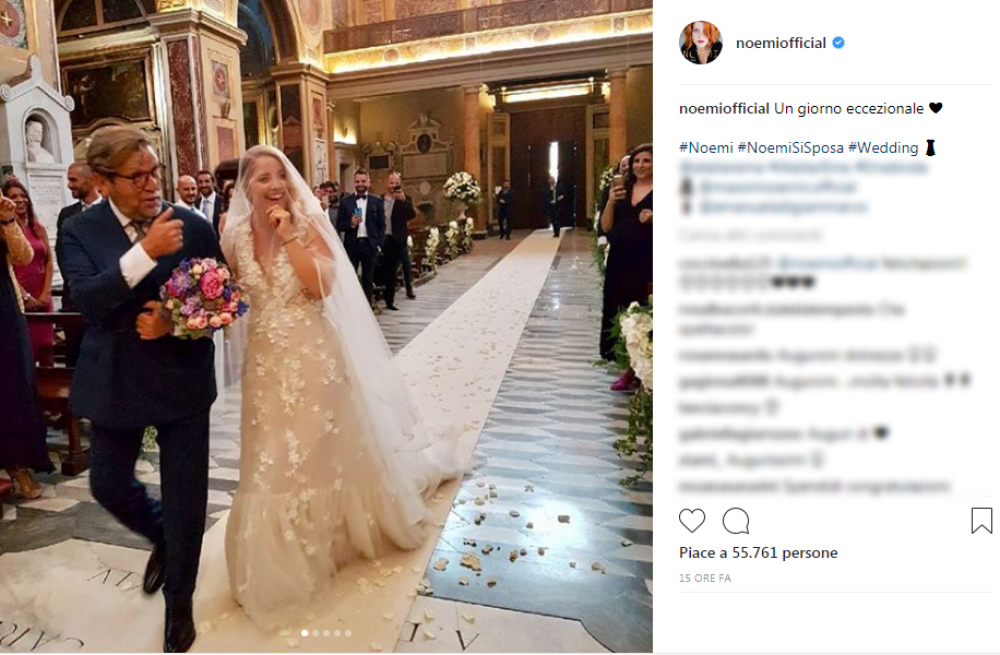1000x655 pixels.
Task: Jump to the fourth carousel dot
Action: 337,633
